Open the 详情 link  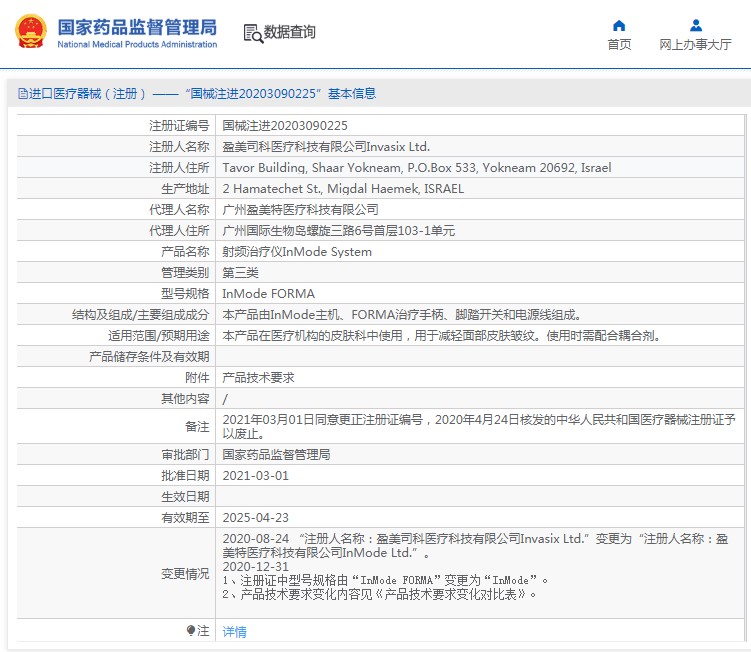tap(234, 631)
